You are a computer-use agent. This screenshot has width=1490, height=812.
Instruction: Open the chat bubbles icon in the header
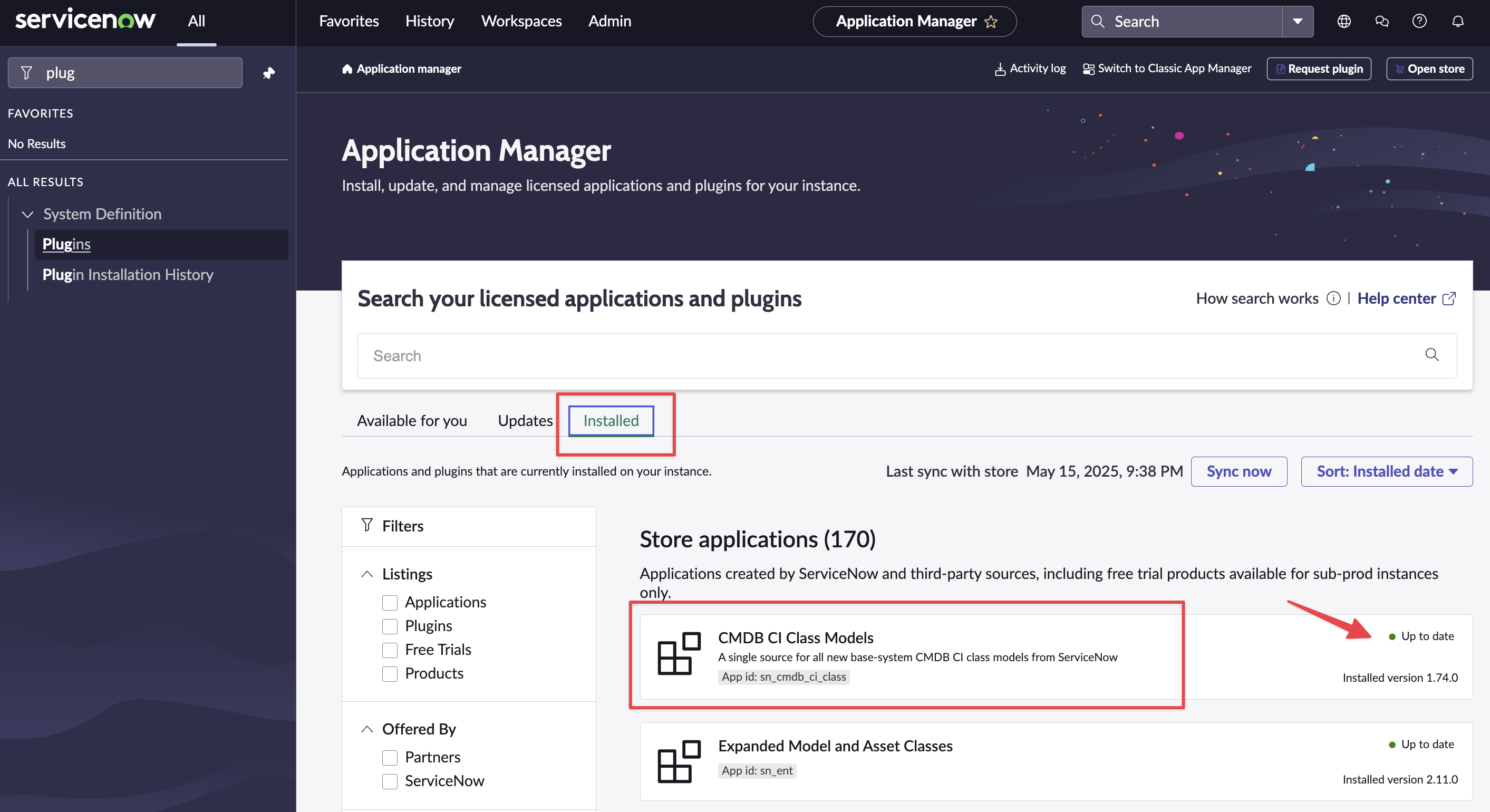tap(1381, 22)
